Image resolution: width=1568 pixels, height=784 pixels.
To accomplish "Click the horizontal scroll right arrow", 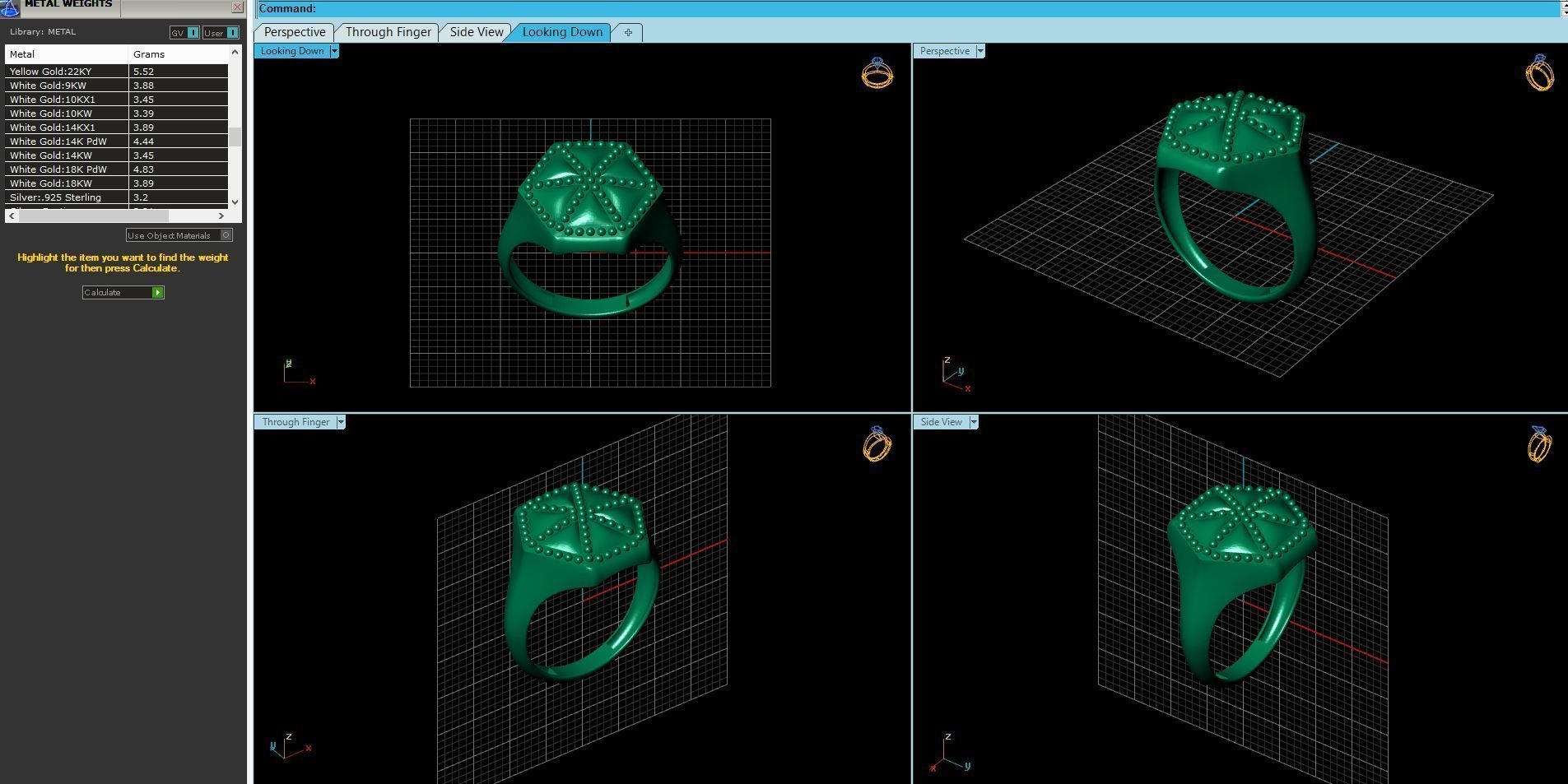I will (x=221, y=216).
